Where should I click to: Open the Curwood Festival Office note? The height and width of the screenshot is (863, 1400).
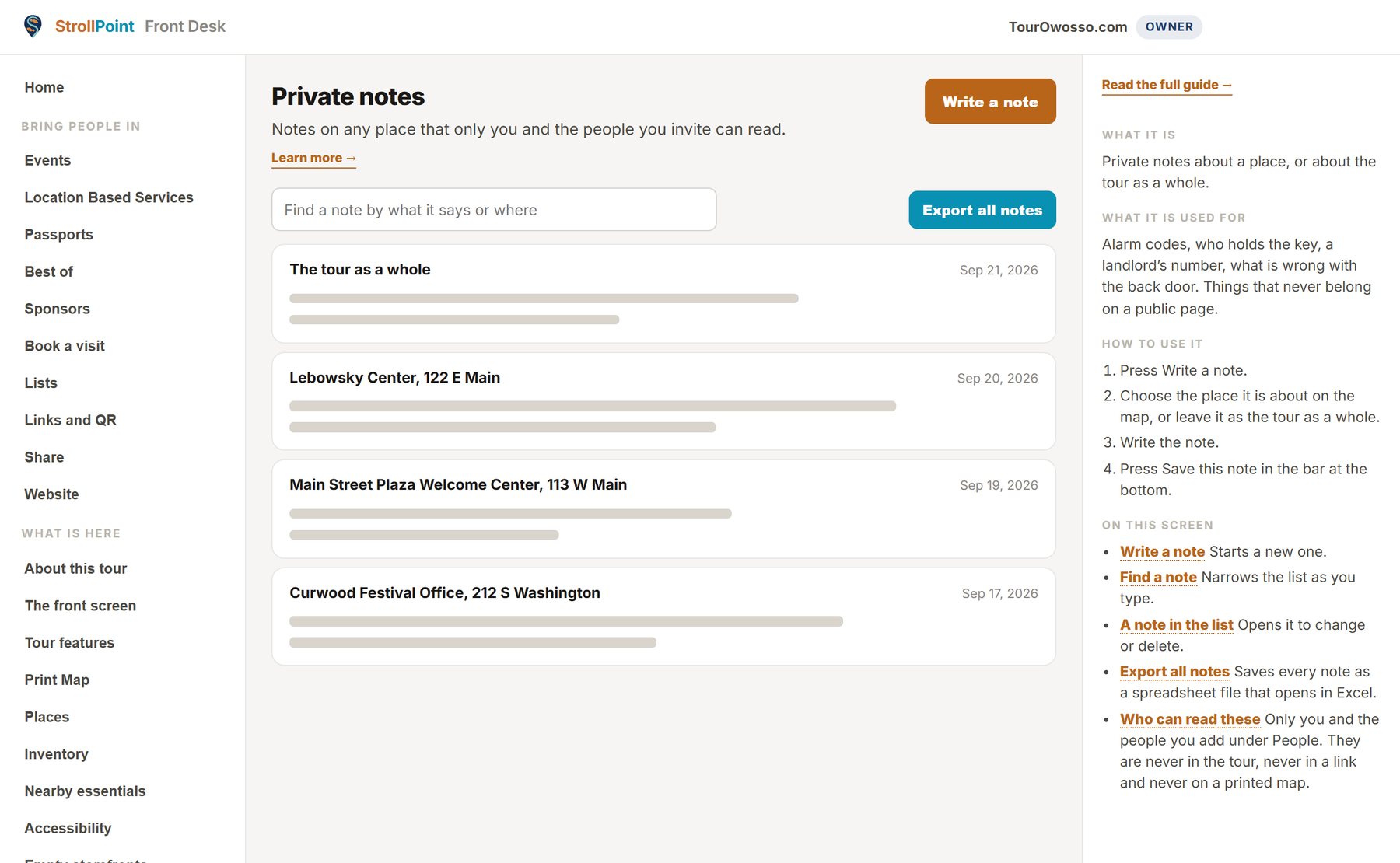point(663,617)
